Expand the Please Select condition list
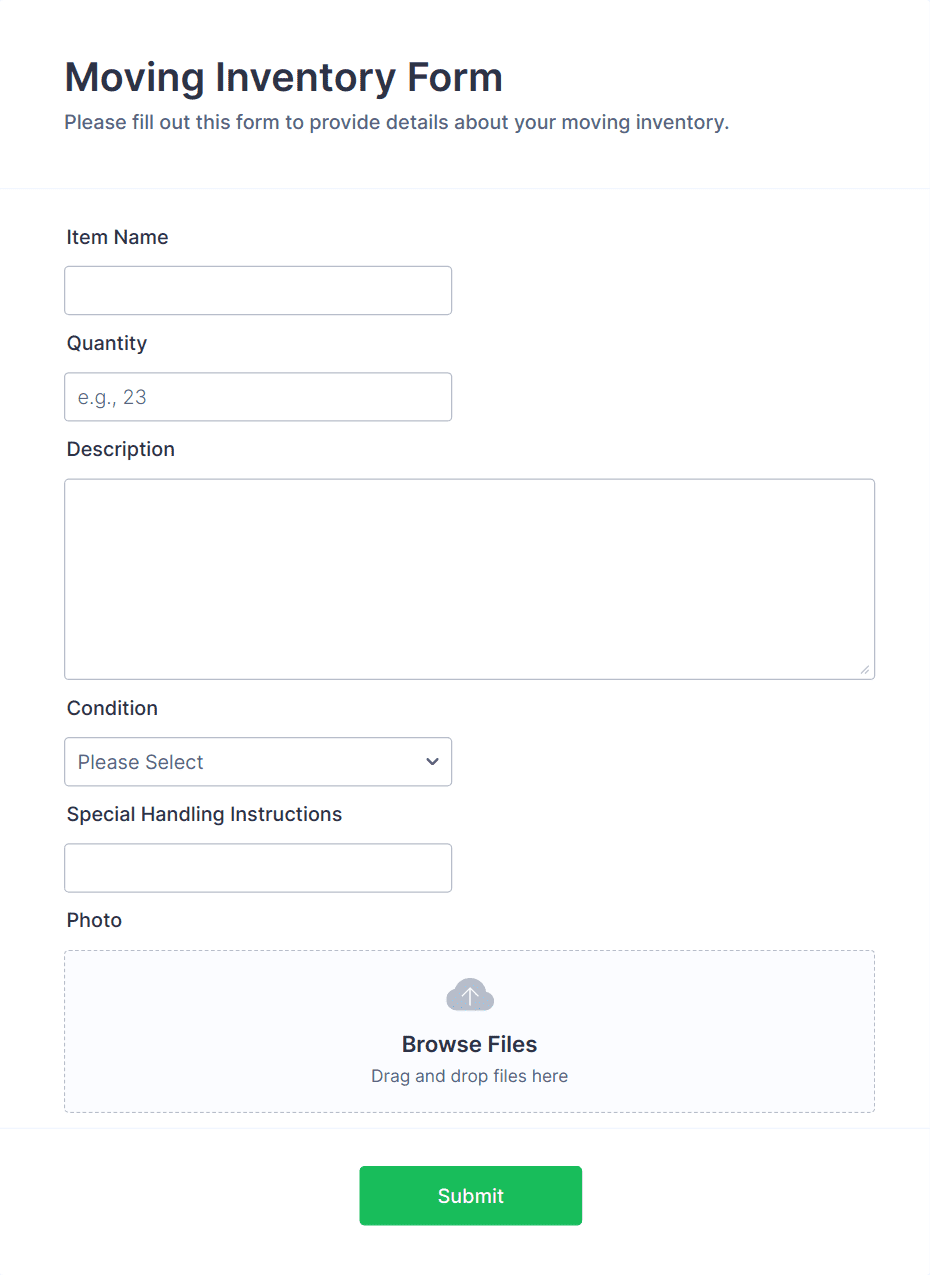Screen dimensions: 930x1275 (258, 762)
